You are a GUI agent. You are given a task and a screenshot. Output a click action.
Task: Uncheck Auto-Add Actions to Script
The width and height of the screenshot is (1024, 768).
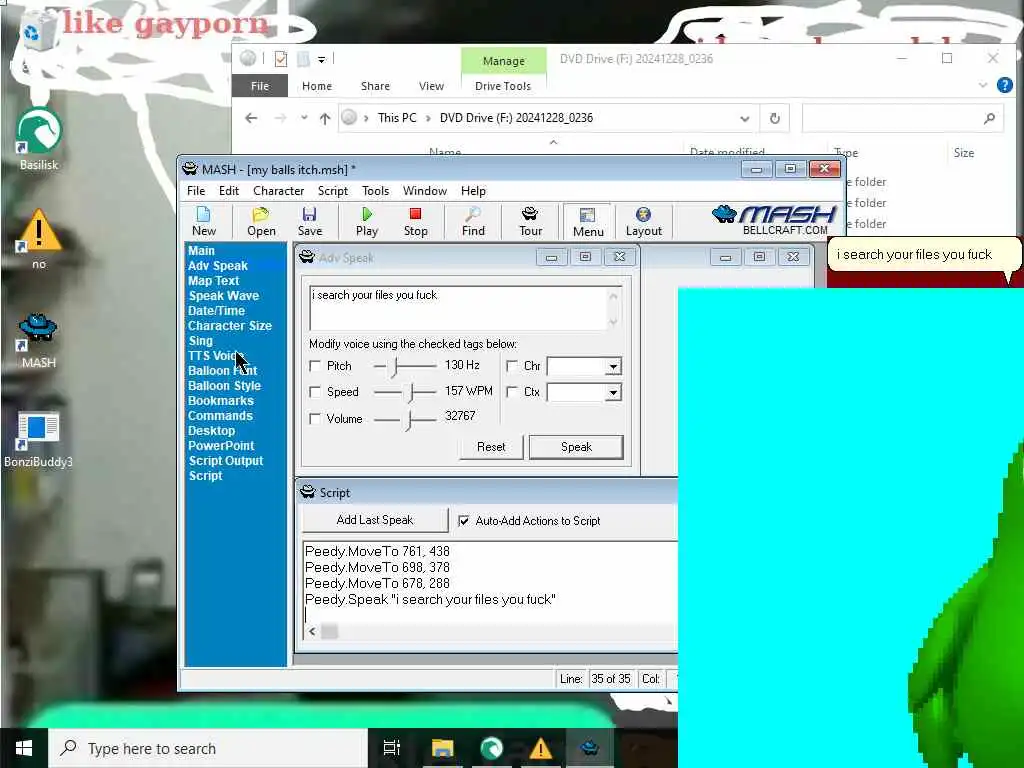pyautogui.click(x=464, y=520)
